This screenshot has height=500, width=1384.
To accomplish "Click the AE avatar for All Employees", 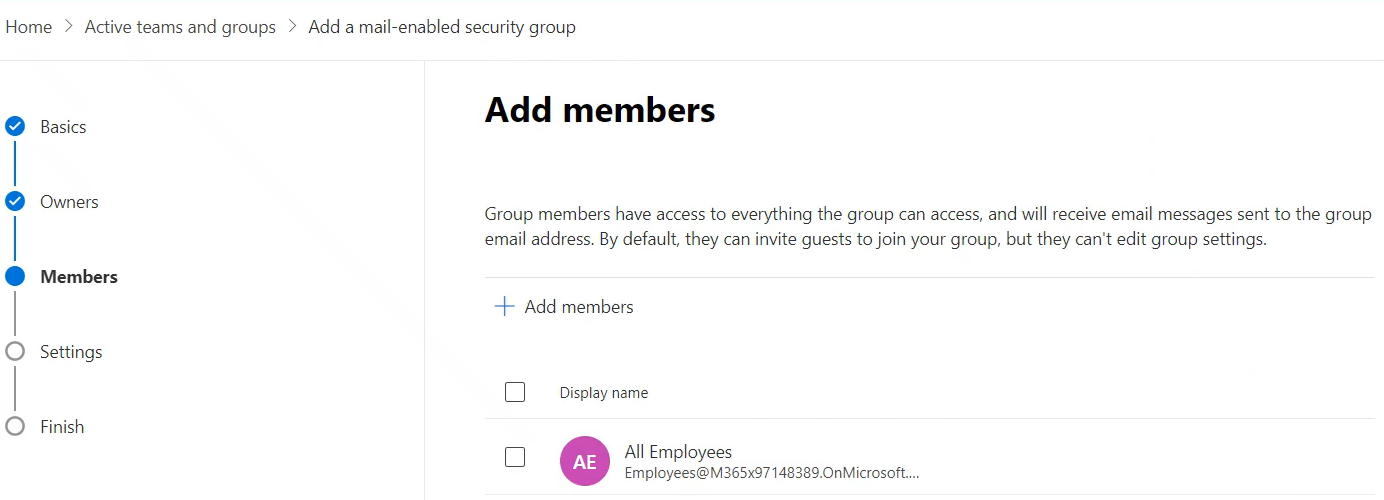I will [x=585, y=461].
